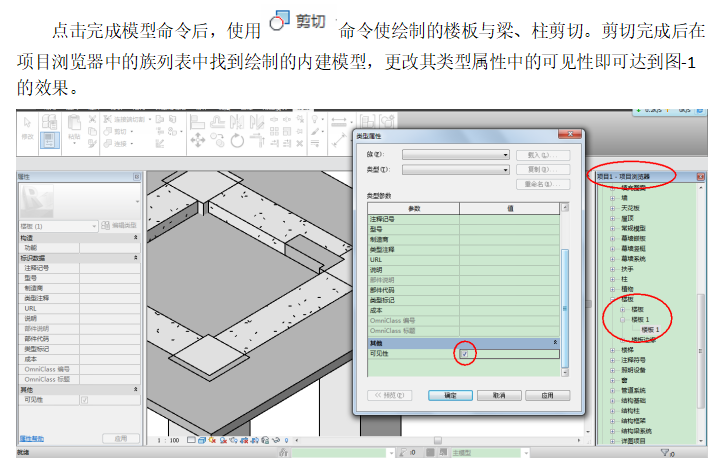Click the Mirror pick-axis icon
Screen dimensions: 717x473
click(x=237, y=122)
